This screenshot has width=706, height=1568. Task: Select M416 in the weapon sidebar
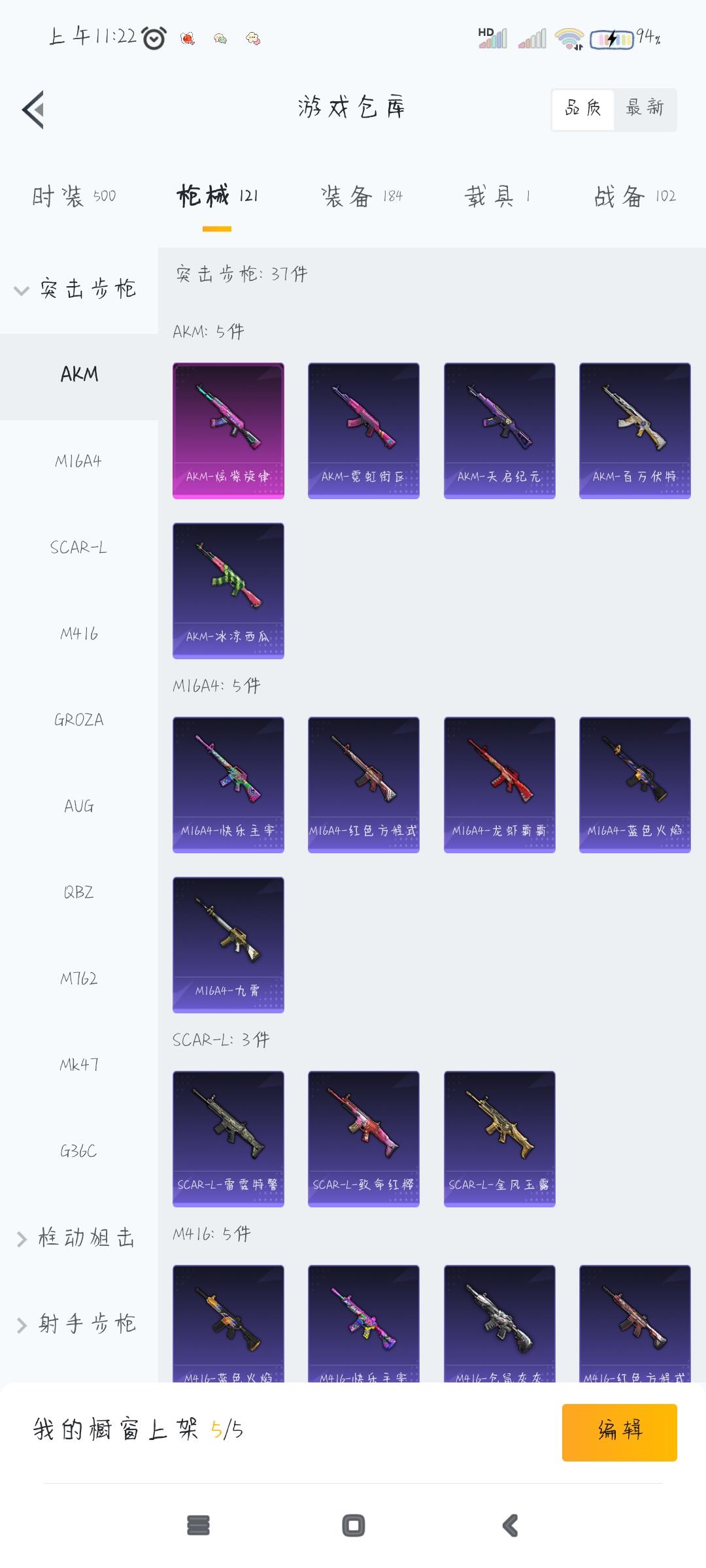pos(79,634)
